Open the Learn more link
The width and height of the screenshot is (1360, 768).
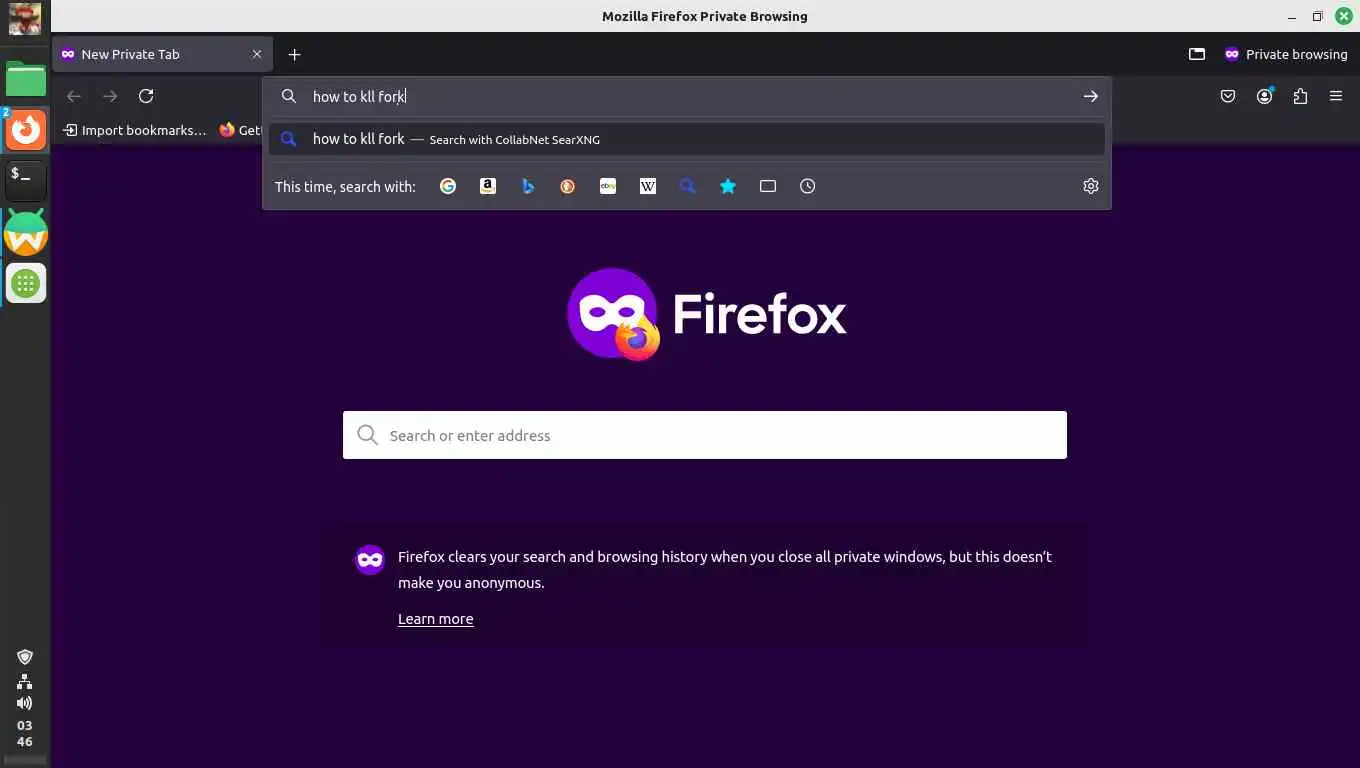436,619
